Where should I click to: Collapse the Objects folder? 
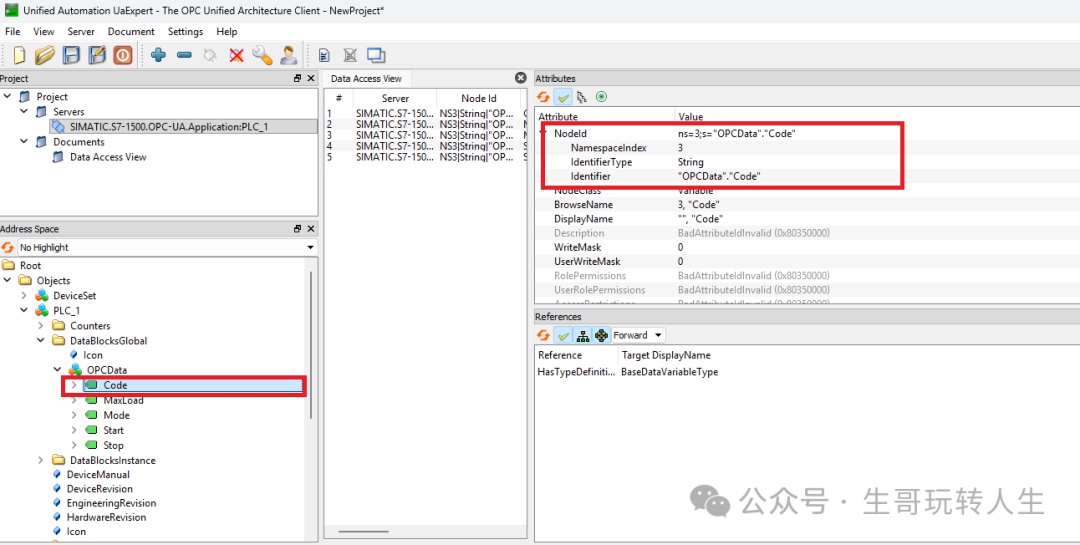pos(8,280)
